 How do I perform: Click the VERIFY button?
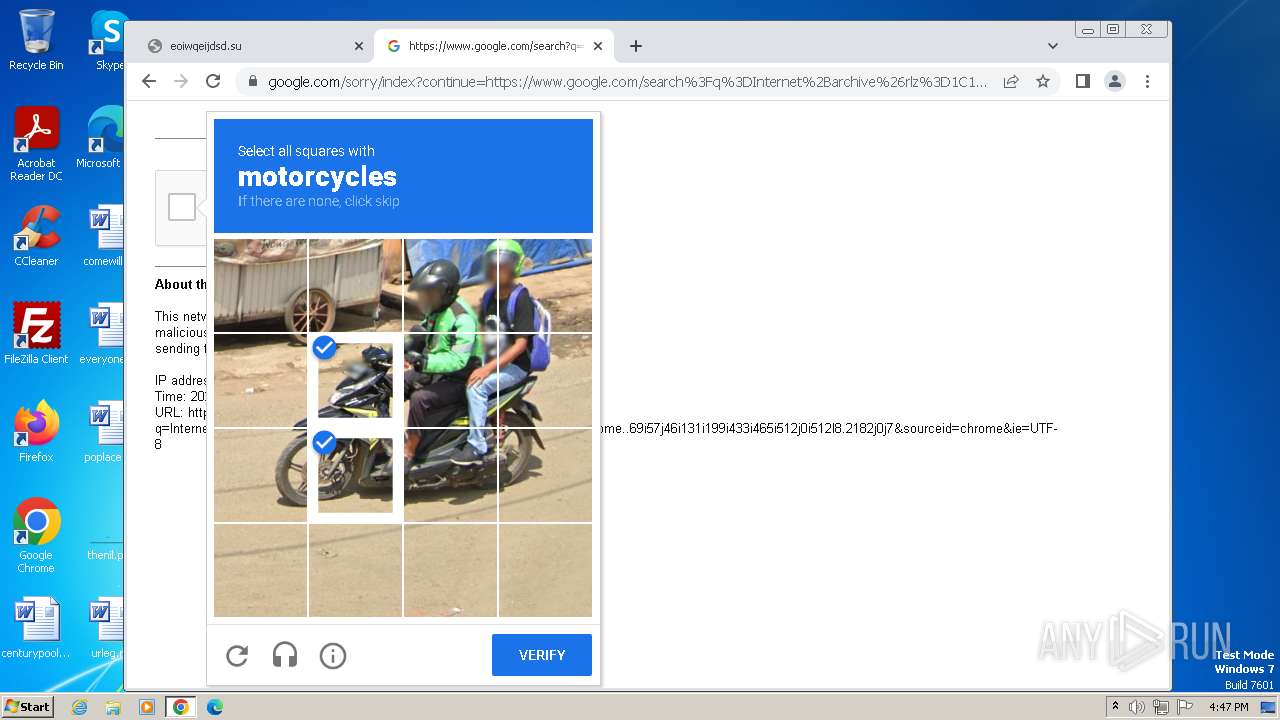pyautogui.click(x=542, y=655)
